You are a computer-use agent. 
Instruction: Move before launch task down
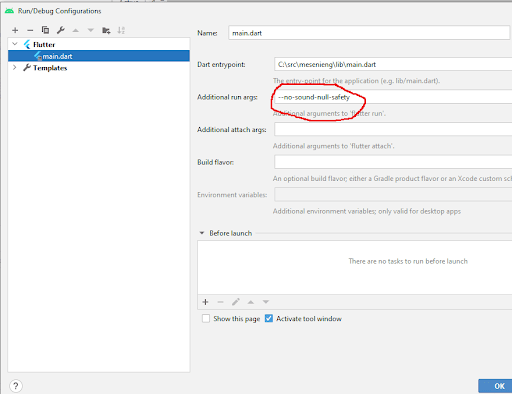(266, 302)
